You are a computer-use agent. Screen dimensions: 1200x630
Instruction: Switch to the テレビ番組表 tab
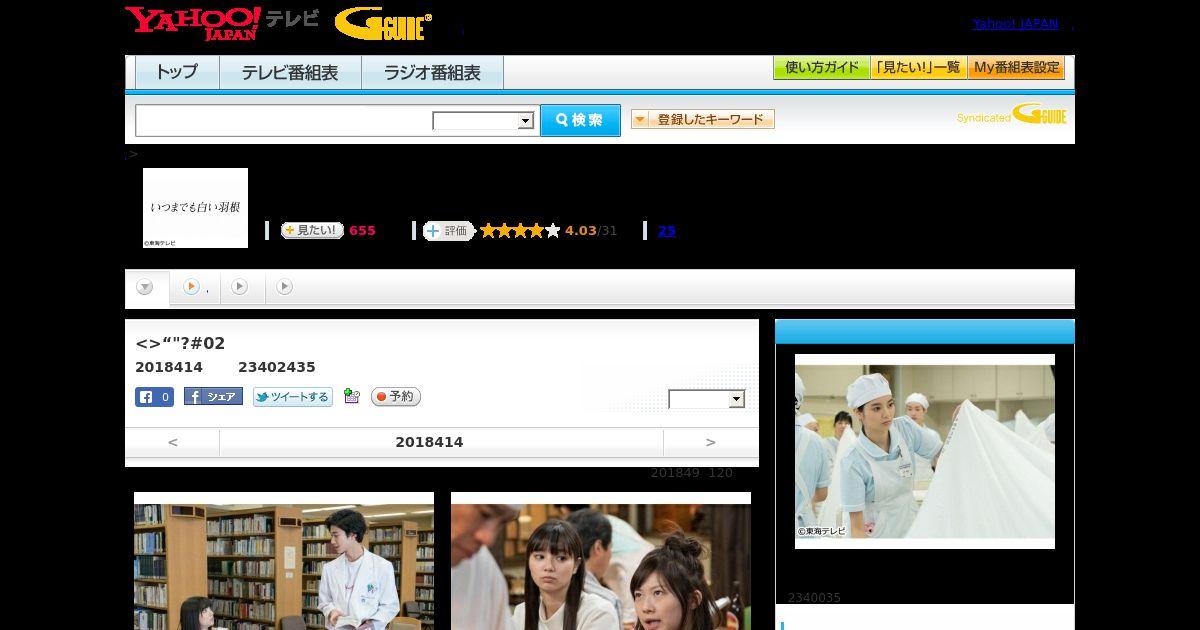(x=290, y=73)
